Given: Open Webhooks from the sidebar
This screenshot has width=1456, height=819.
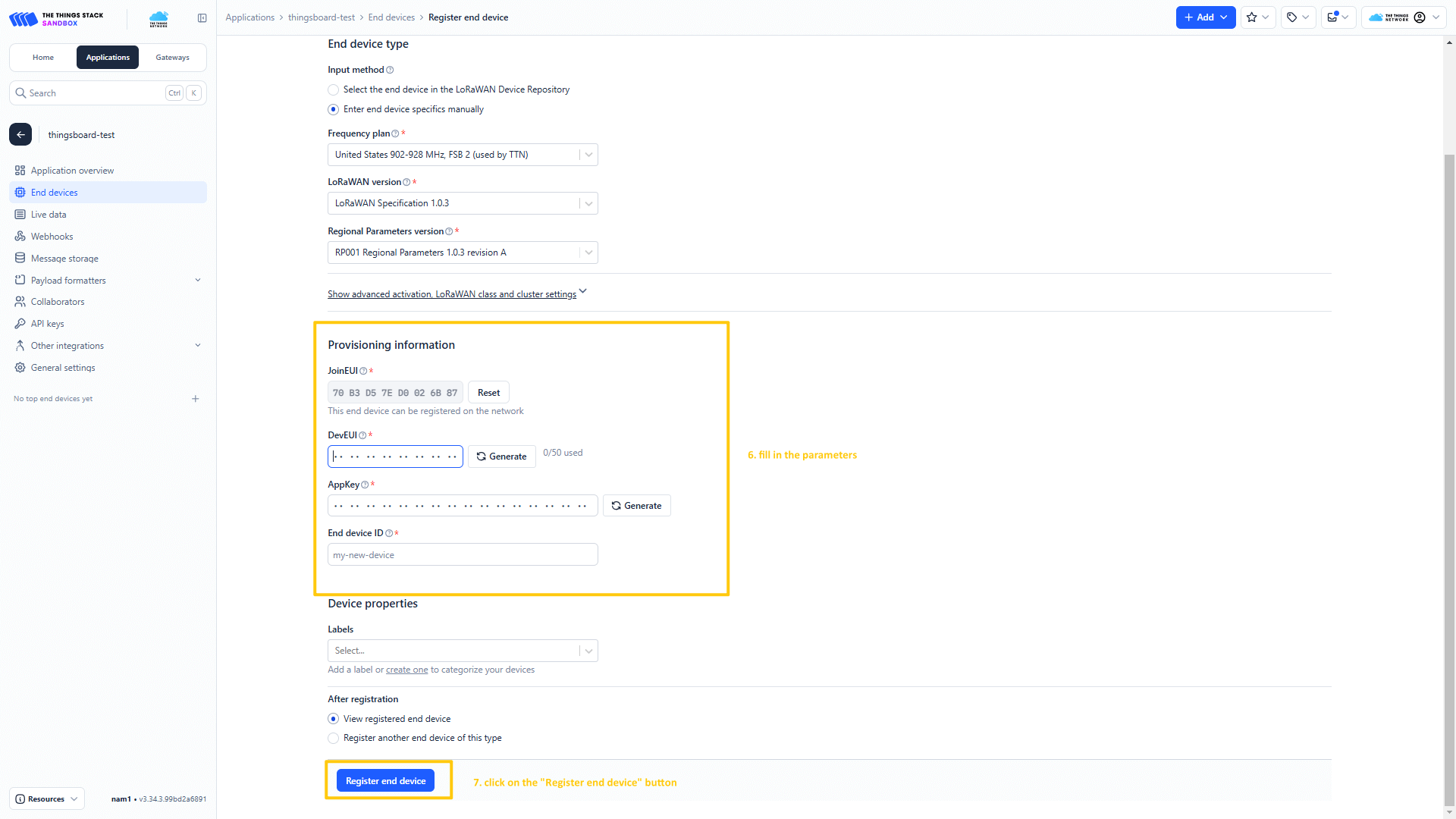Looking at the screenshot, I should (x=52, y=237).
